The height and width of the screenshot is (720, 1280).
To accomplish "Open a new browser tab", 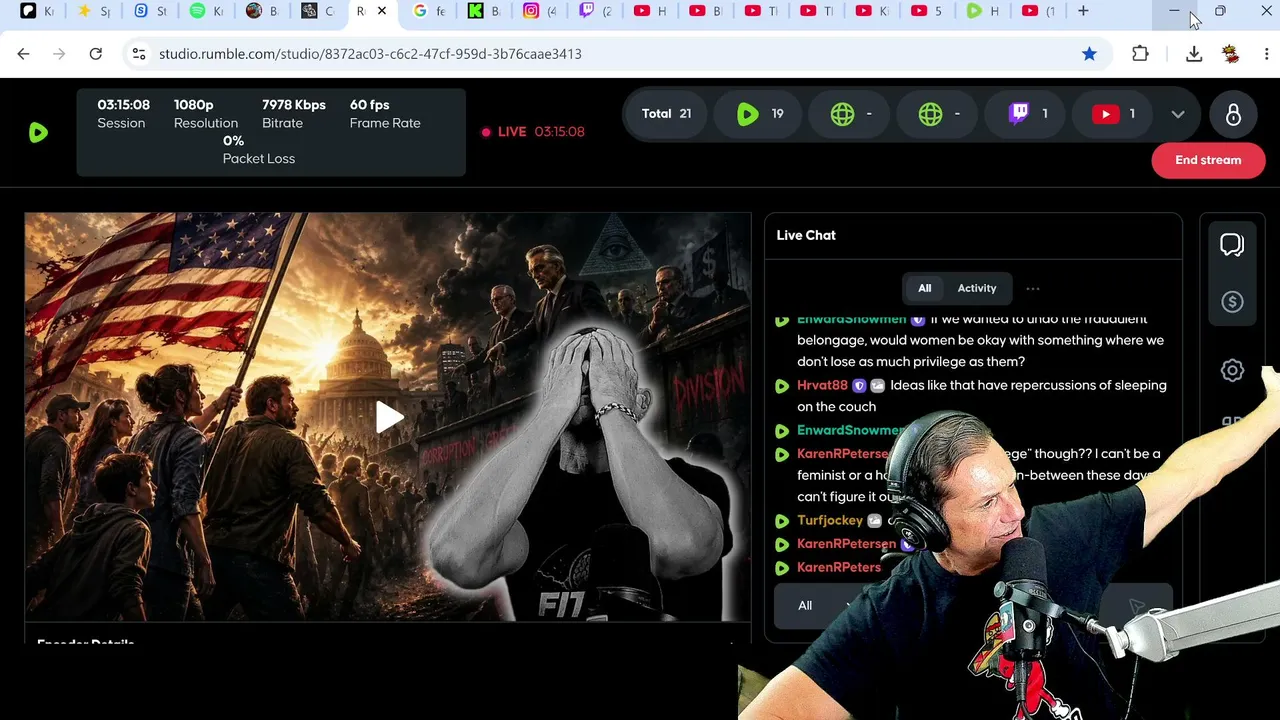I will 1083,11.
